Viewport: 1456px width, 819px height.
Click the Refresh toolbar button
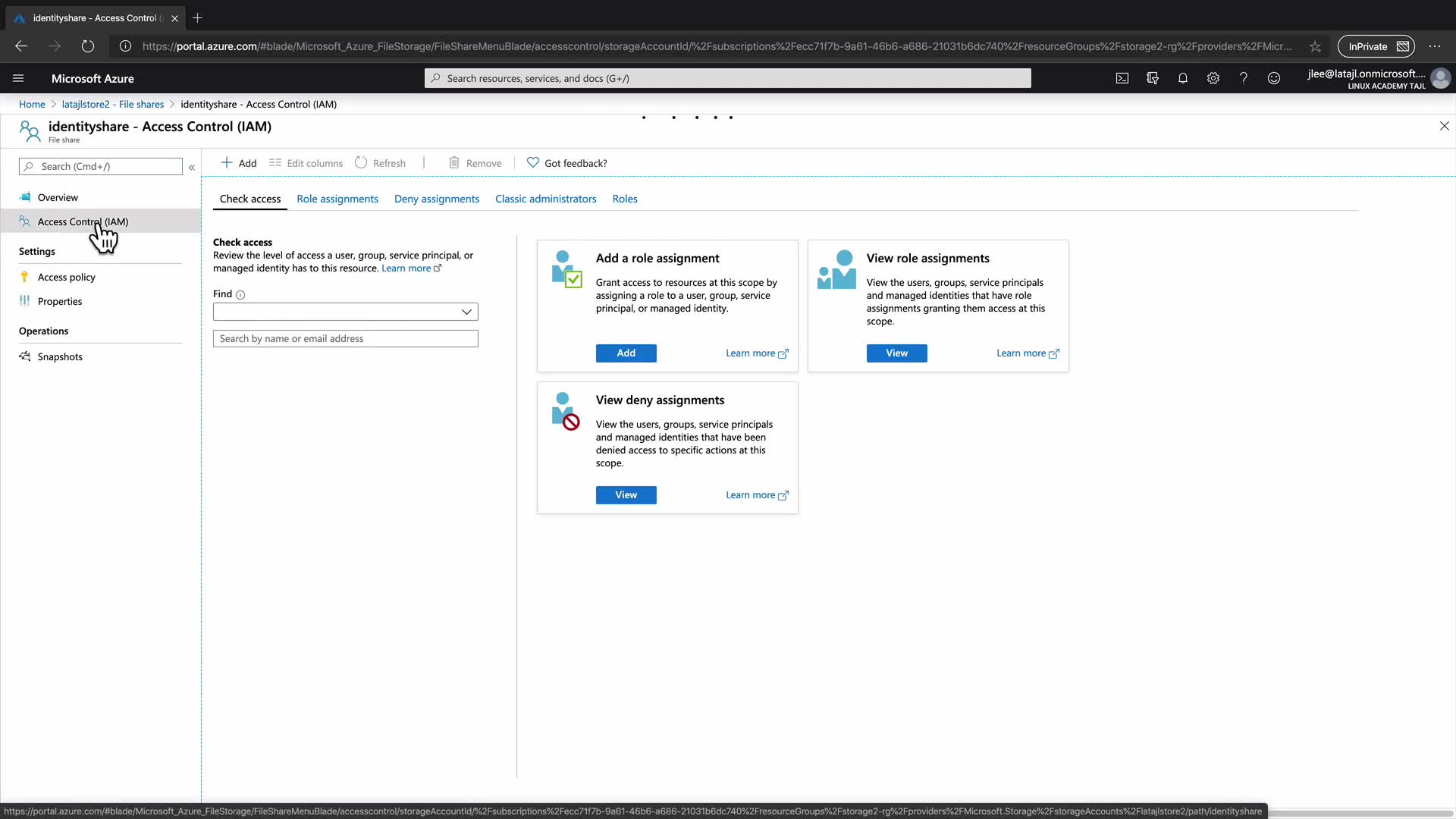tap(381, 163)
